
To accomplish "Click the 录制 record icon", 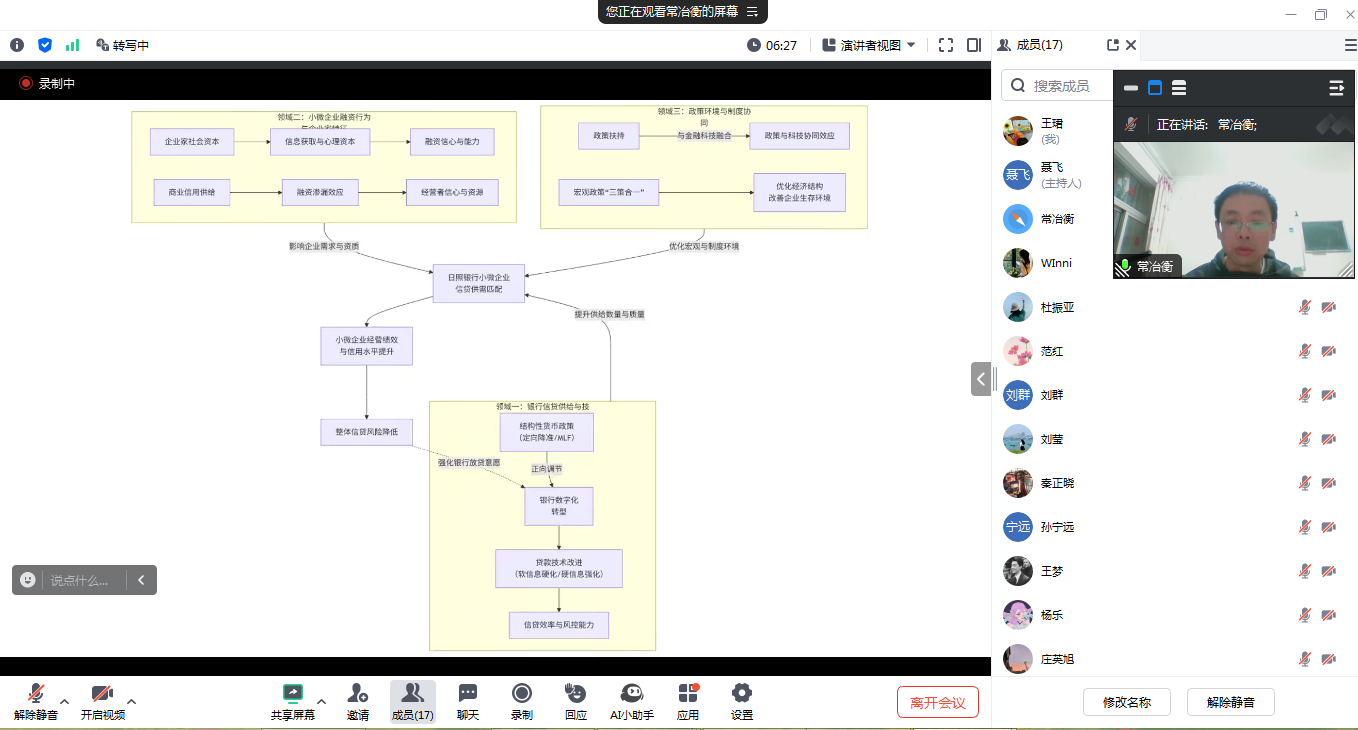I will (521, 701).
